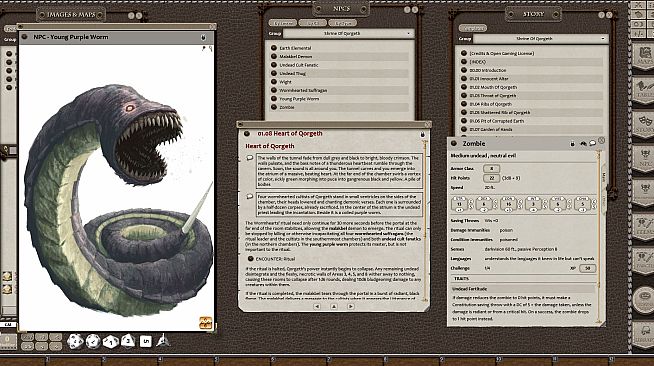Click the help button on the Story window

coord(601,15)
